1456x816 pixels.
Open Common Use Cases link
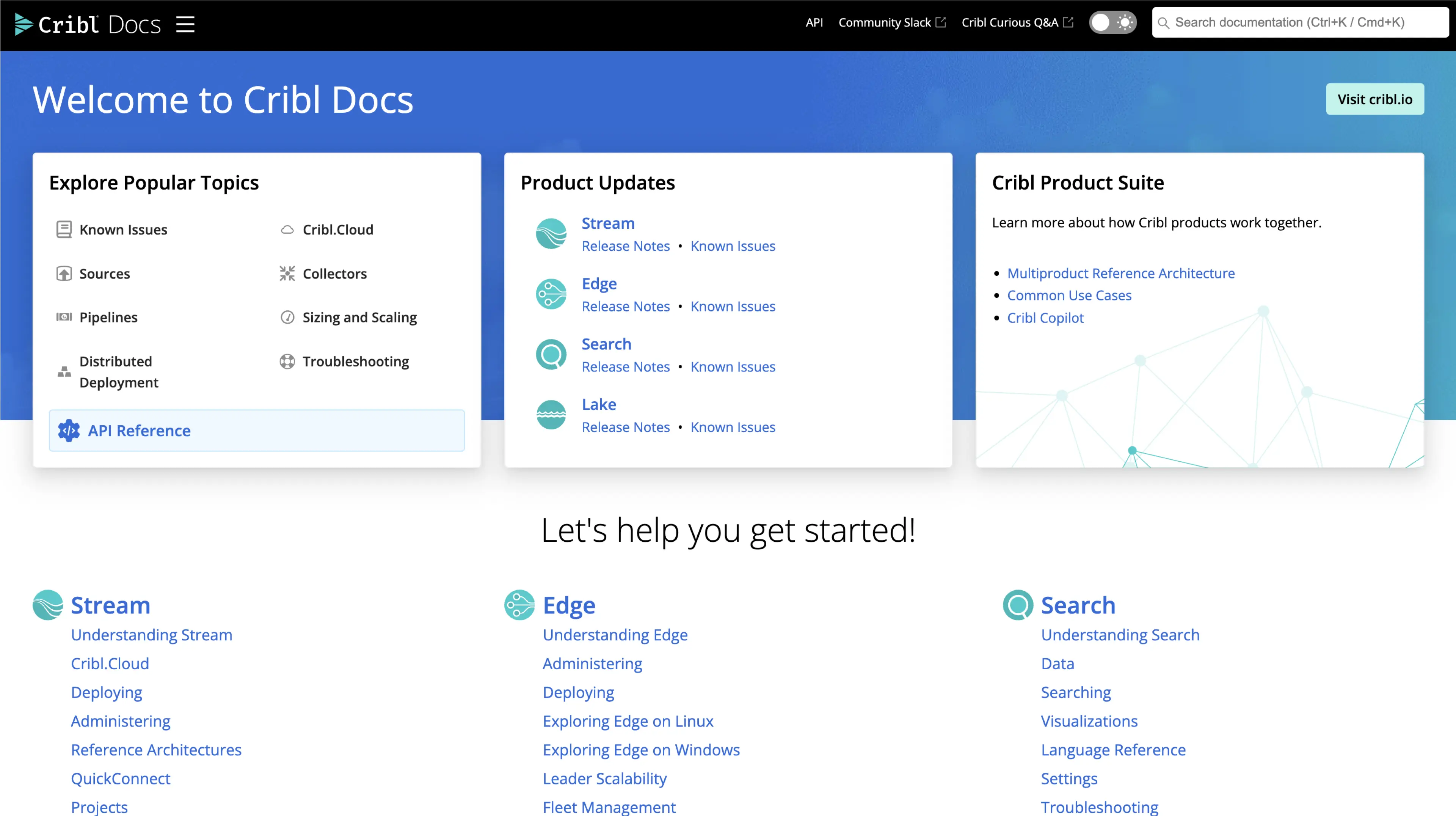(1069, 295)
